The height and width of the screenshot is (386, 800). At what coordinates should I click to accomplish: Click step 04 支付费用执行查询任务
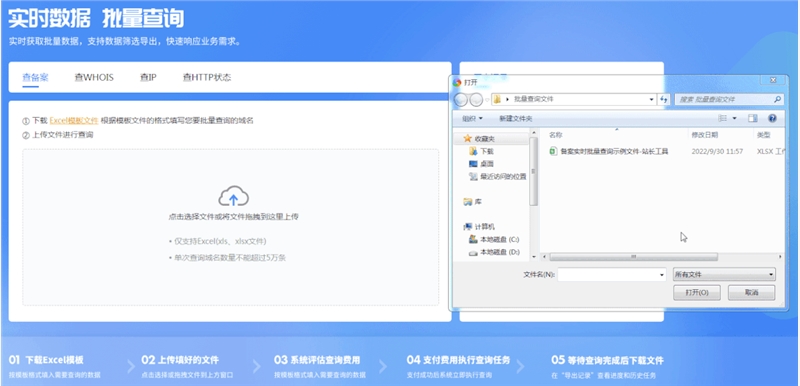pyautogui.click(x=458, y=361)
